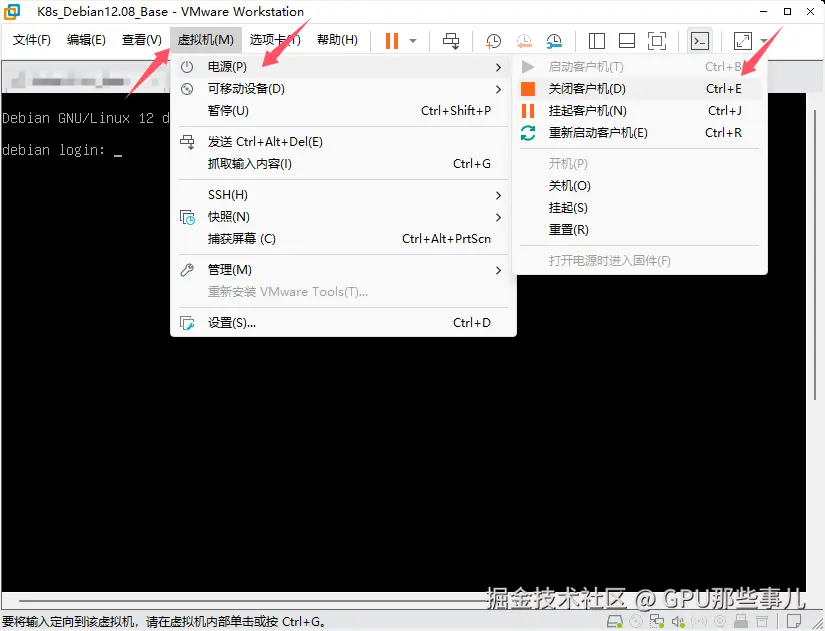Toggle the thumbnail bar visibility icon
This screenshot has height=631, width=825.
click(x=628, y=40)
